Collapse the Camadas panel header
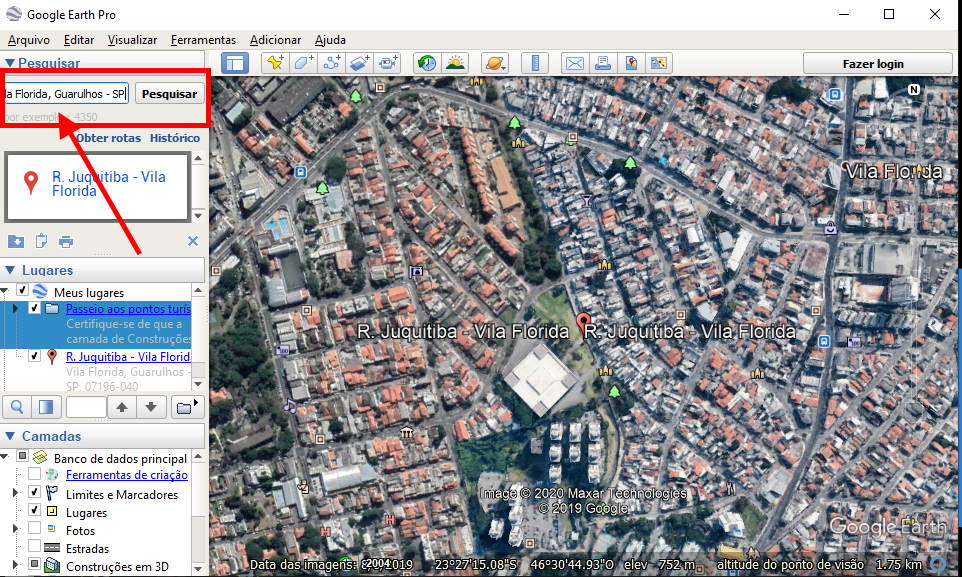Image resolution: width=962 pixels, height=577 pixels. pyautogui.click(x=10, y=435)
